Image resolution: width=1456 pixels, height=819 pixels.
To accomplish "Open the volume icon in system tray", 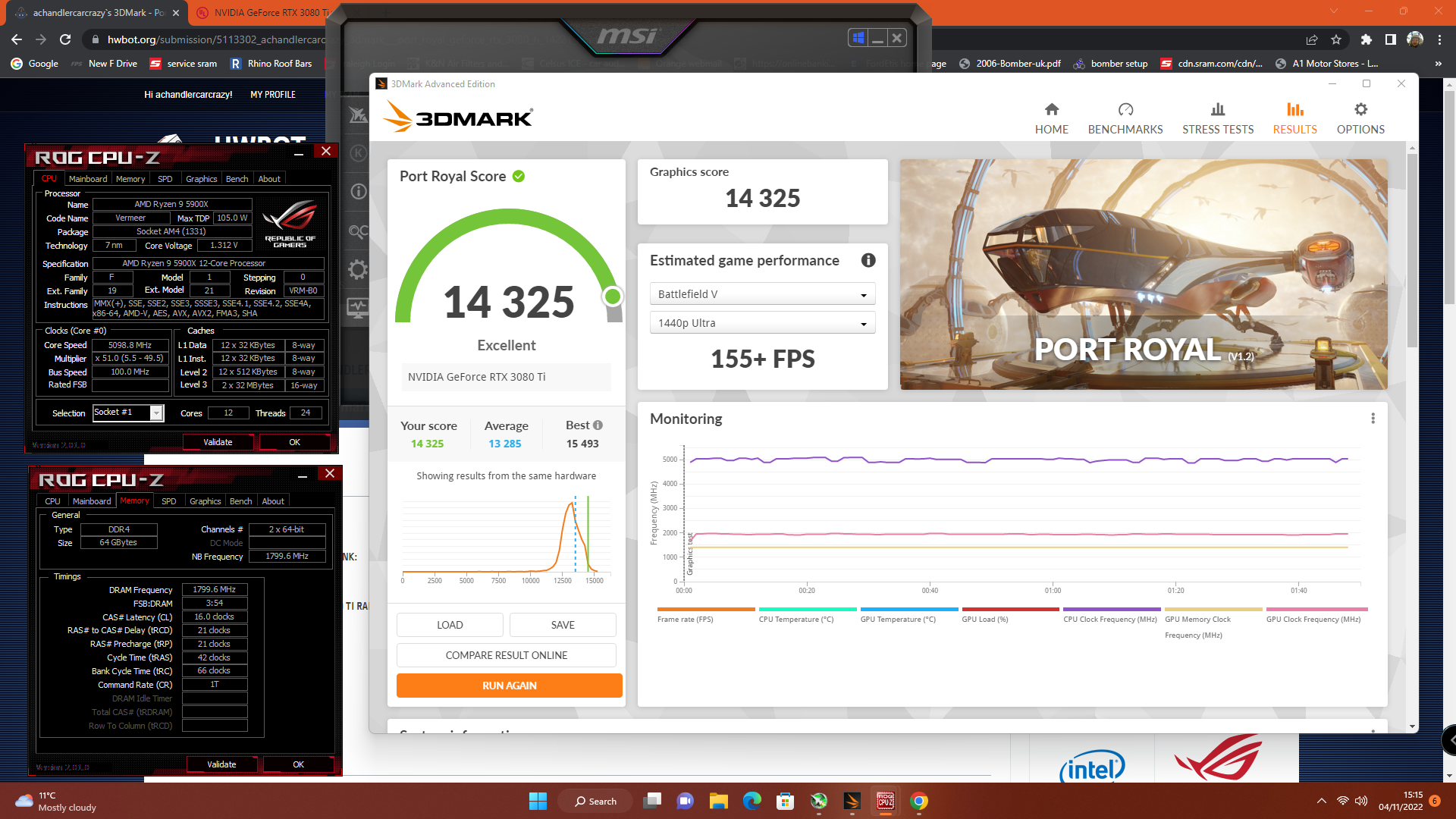I will (1361, 801).
